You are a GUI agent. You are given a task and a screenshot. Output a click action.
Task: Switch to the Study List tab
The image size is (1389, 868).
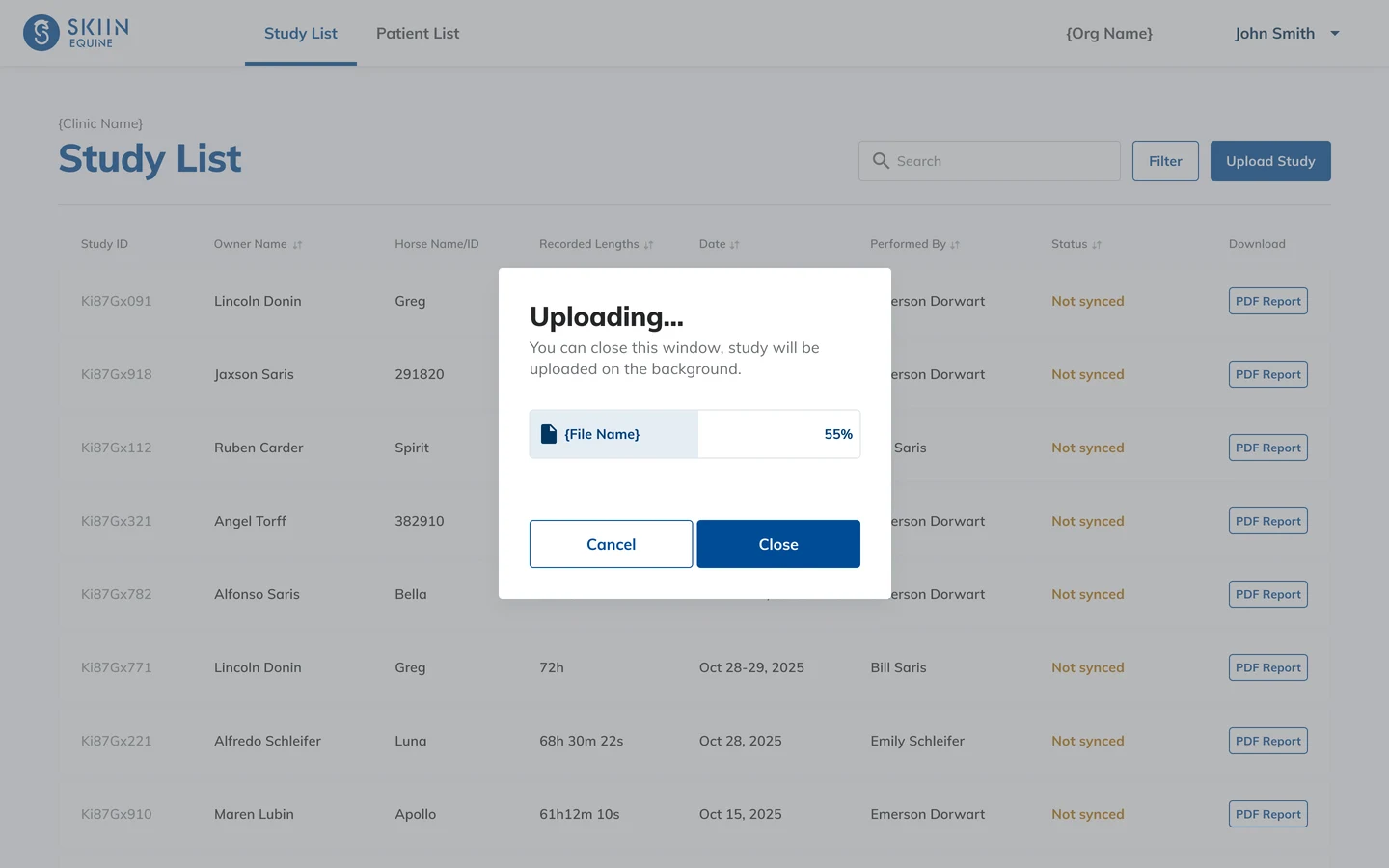[301, 33]
